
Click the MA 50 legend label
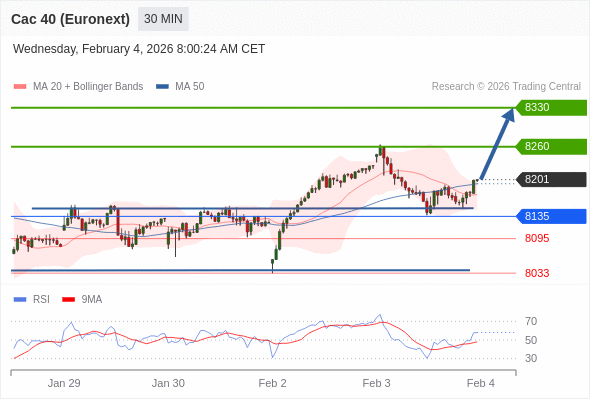click(190, 87)
